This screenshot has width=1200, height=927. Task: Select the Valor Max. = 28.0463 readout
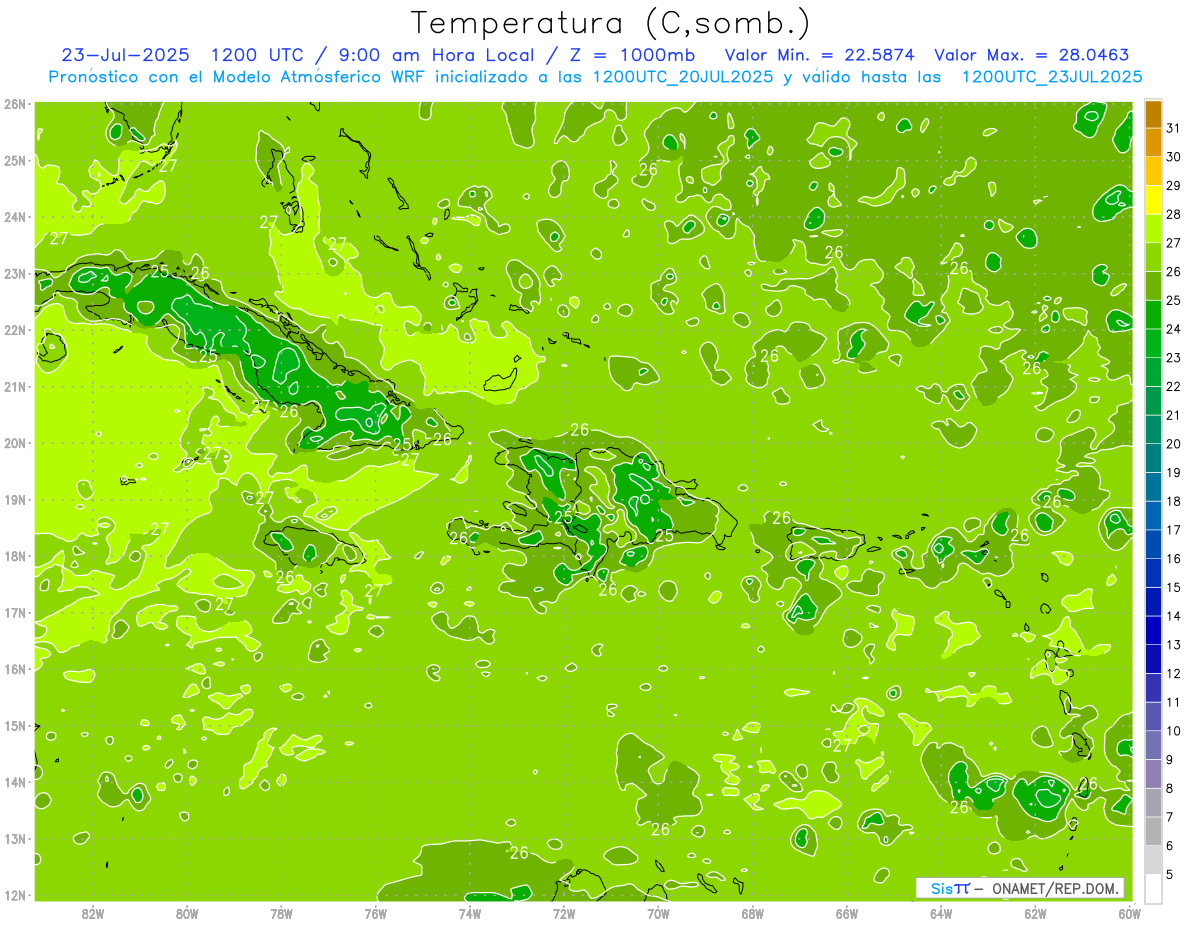click(1031, 54)
